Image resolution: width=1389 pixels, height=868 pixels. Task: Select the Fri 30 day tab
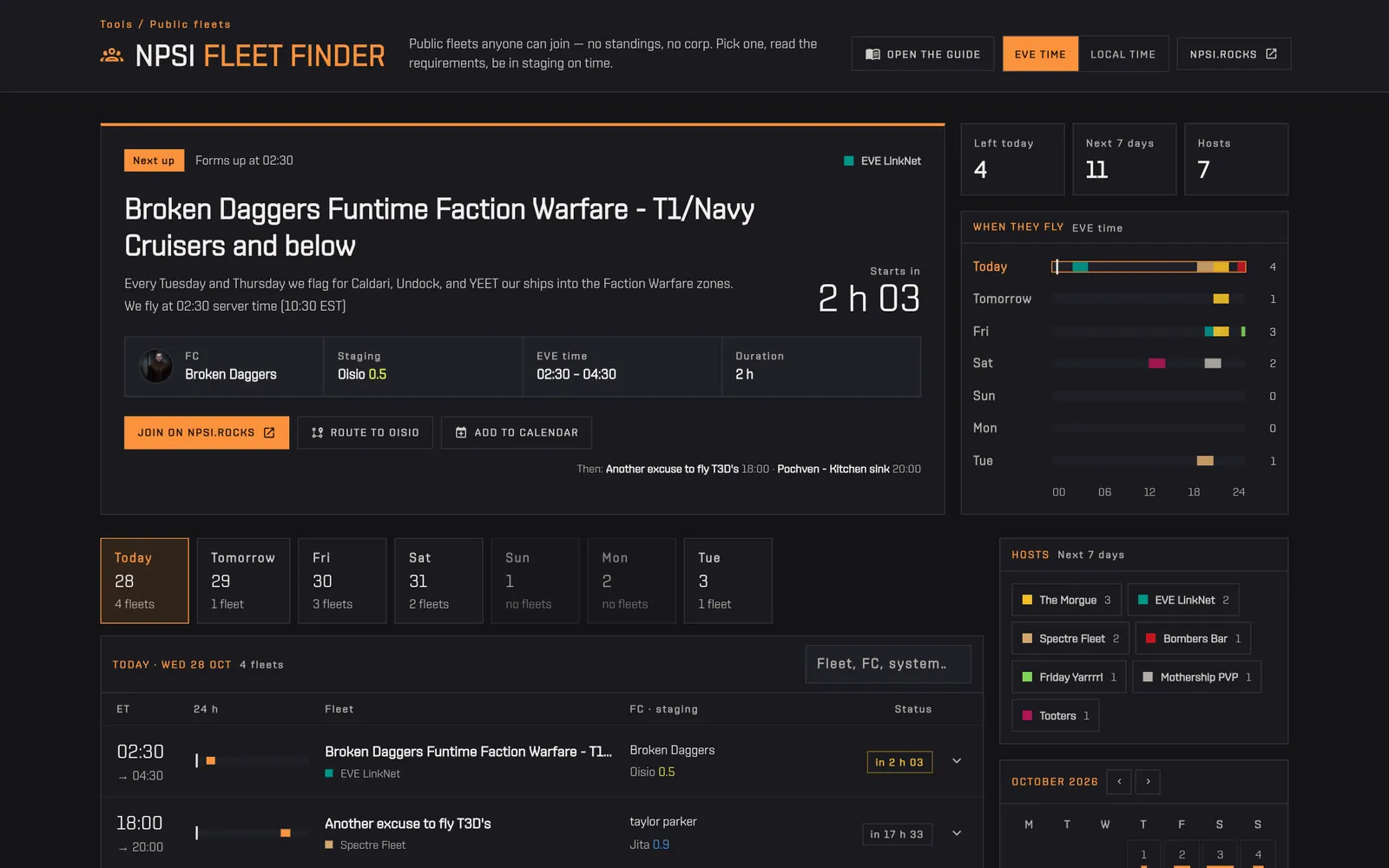342,581
